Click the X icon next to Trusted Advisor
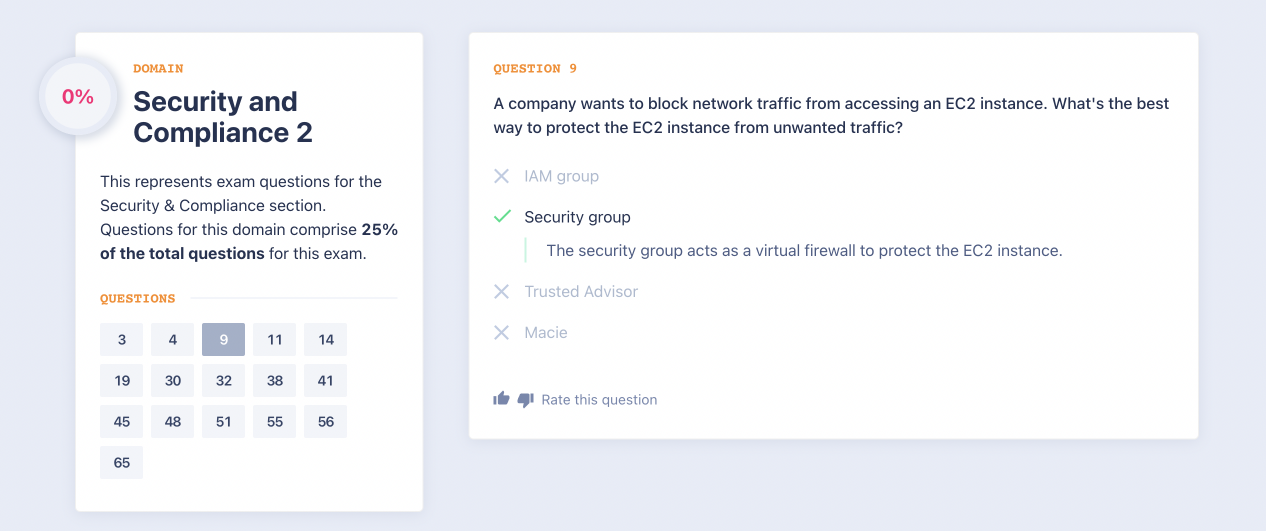Screen dimensions: 1266x531 [502, 291]
